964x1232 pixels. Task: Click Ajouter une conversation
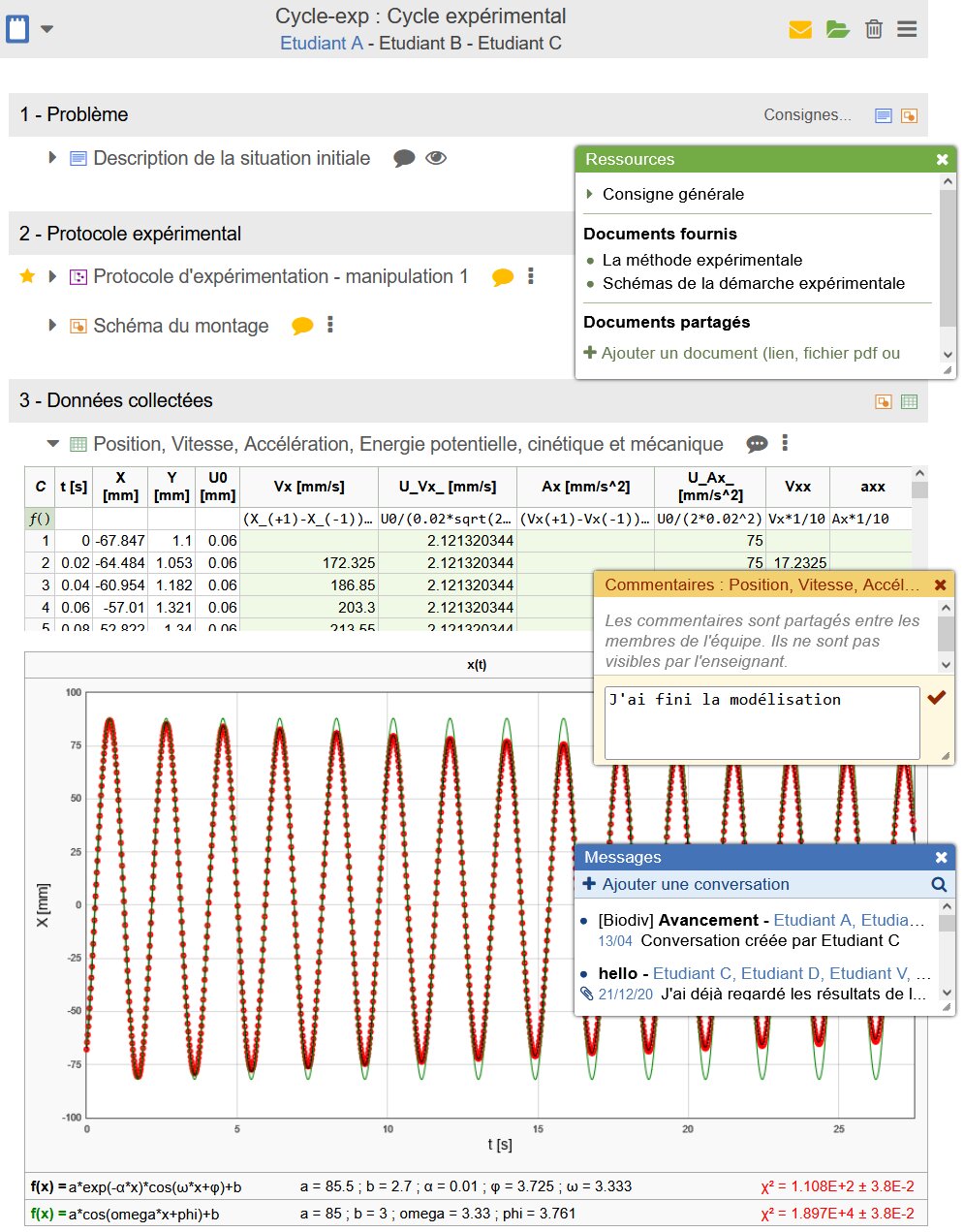point(695,884)
